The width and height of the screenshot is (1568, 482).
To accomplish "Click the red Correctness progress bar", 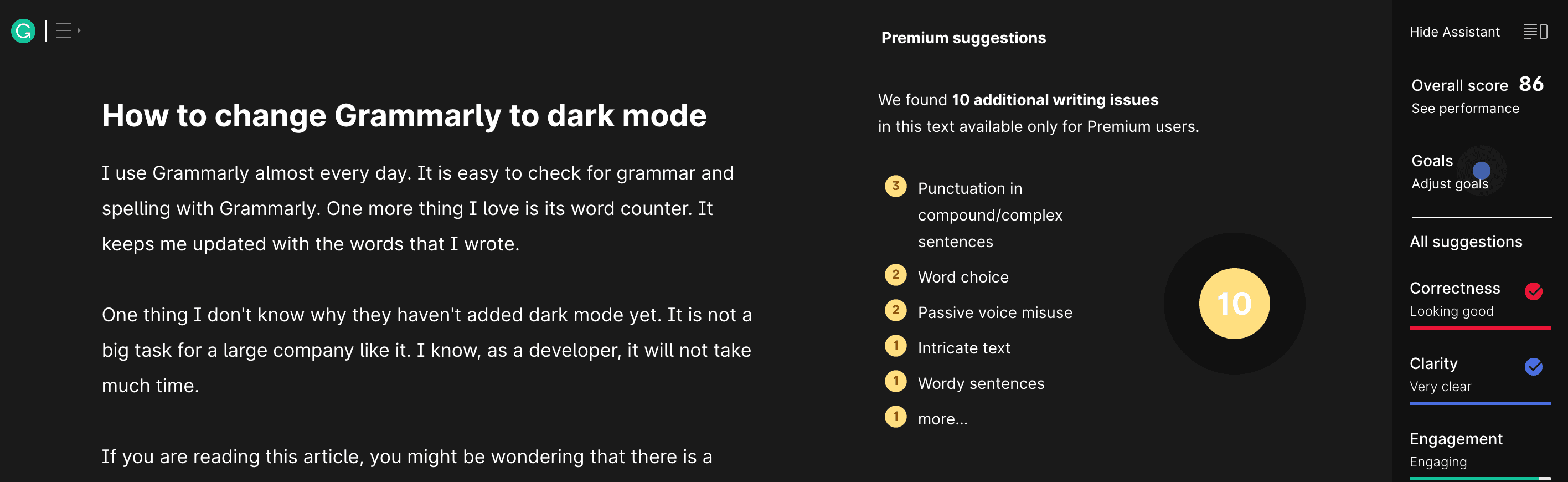I will pos(1480,328).
